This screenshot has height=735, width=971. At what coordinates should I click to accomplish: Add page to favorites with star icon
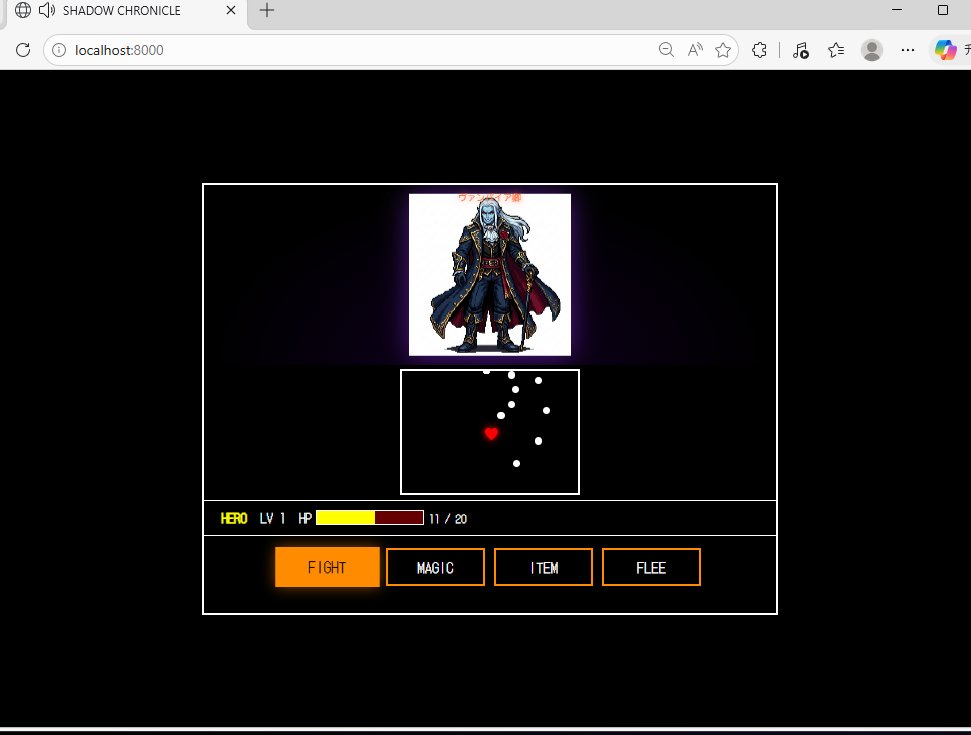pyautogui.click(x=723, y=50)
